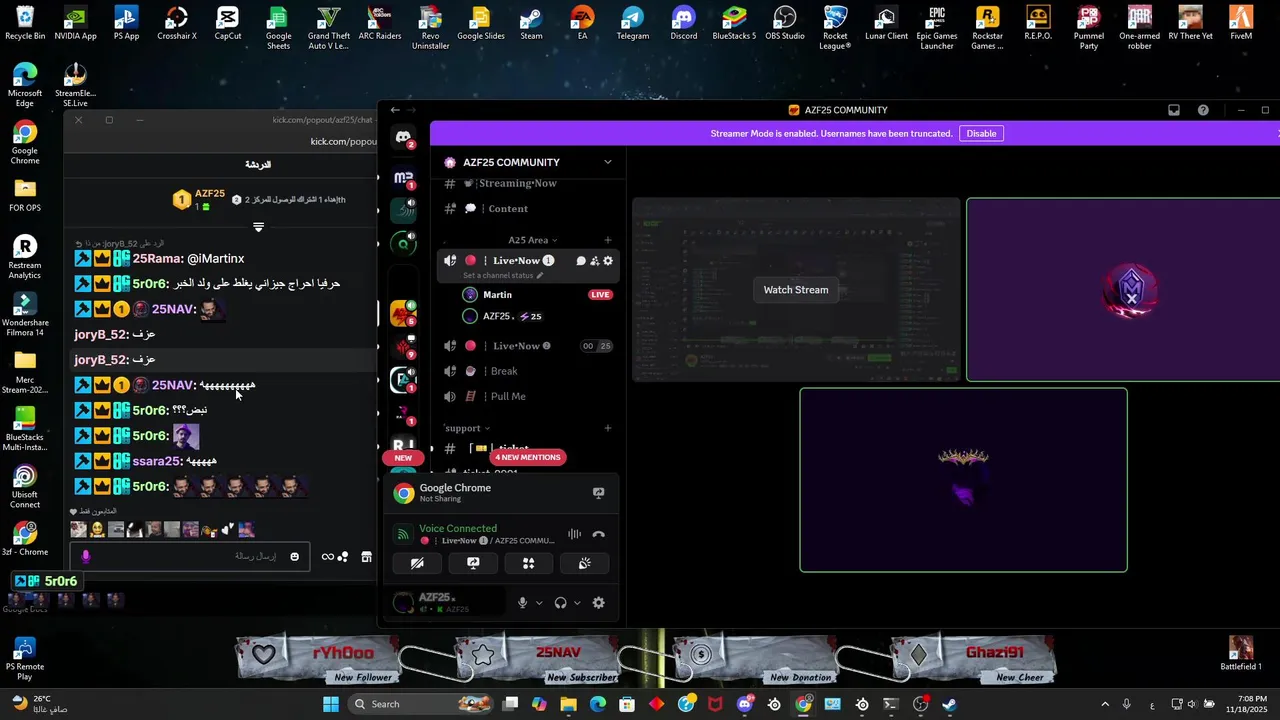Start a text chat in Live-Now channel

coord(580,261)
